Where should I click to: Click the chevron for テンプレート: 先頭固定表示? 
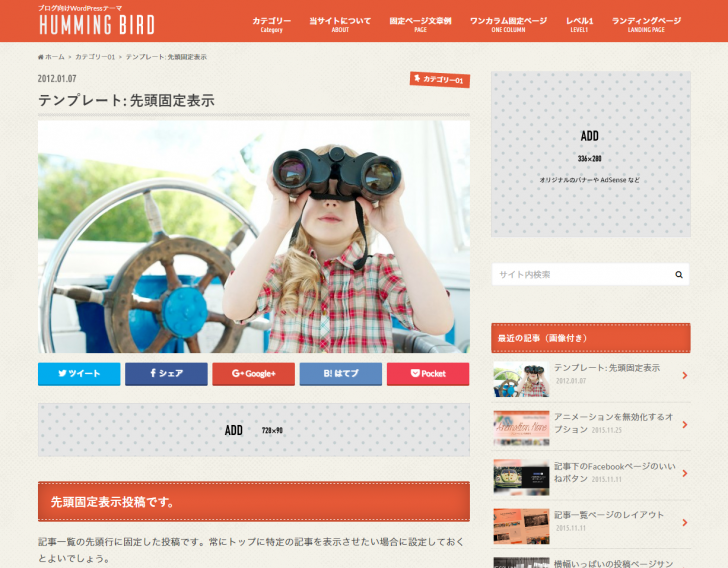pyautogui.click(x=685, y=375)
